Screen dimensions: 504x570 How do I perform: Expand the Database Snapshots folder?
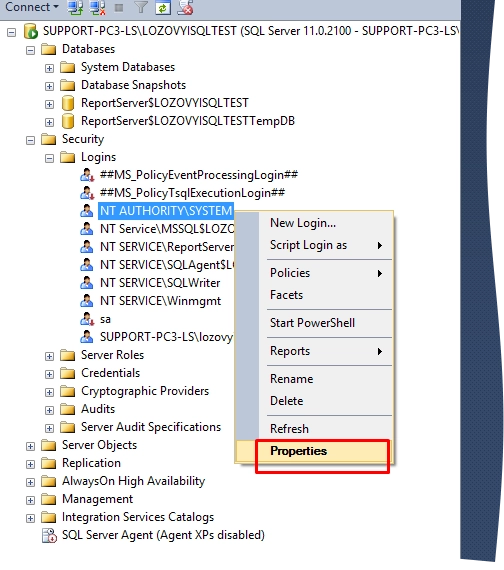(x=49, y=86)
